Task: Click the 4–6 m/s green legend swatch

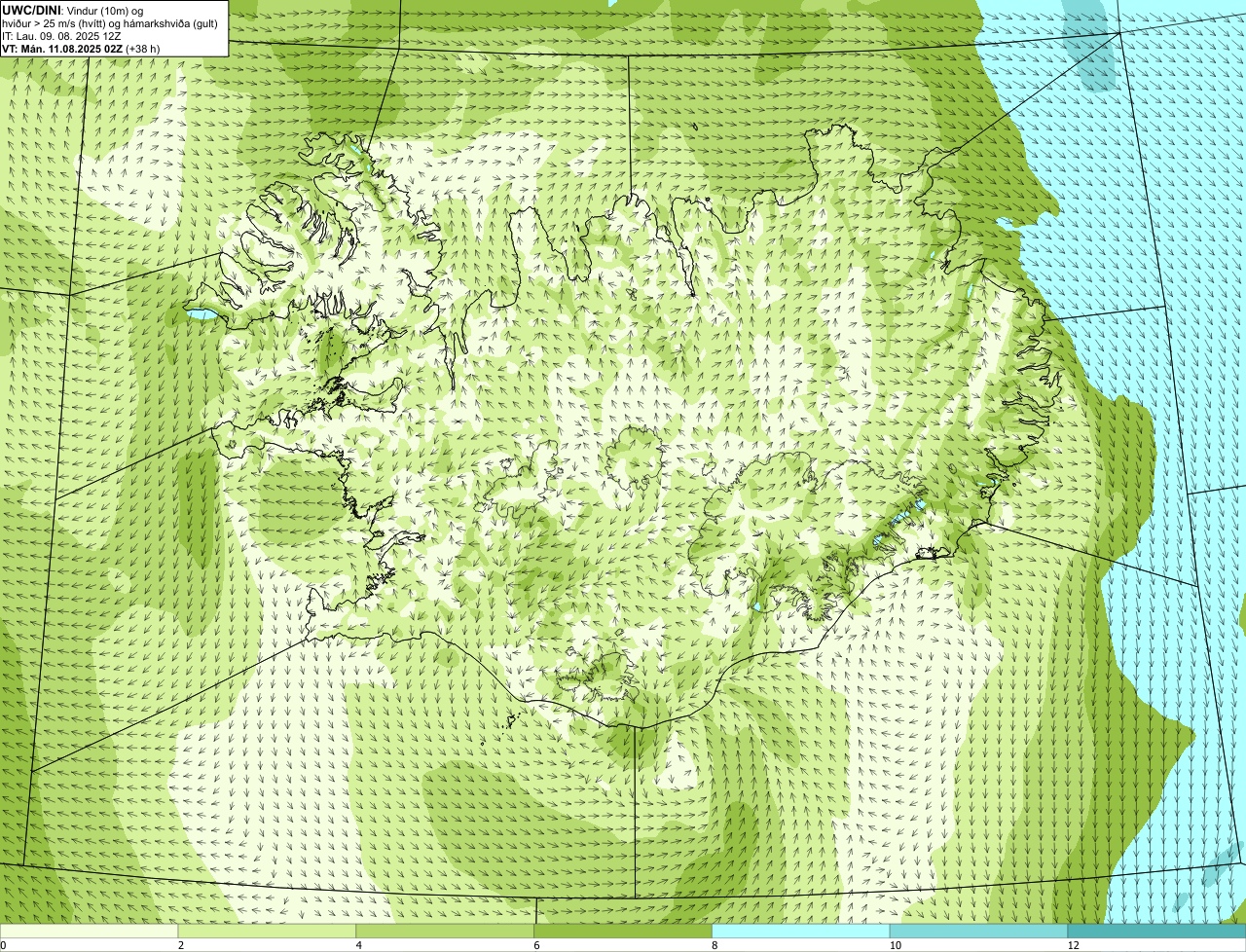Action: tap(445, 931)
